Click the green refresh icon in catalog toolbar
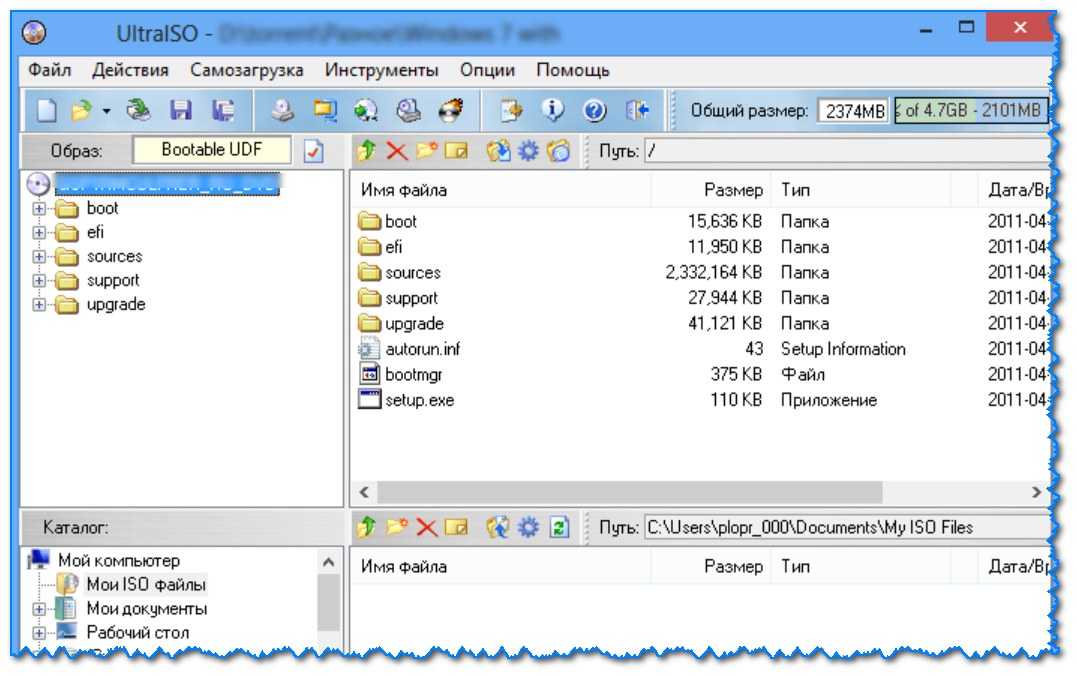Viewport: 1077px width, 676px height. tap(560, 527)
